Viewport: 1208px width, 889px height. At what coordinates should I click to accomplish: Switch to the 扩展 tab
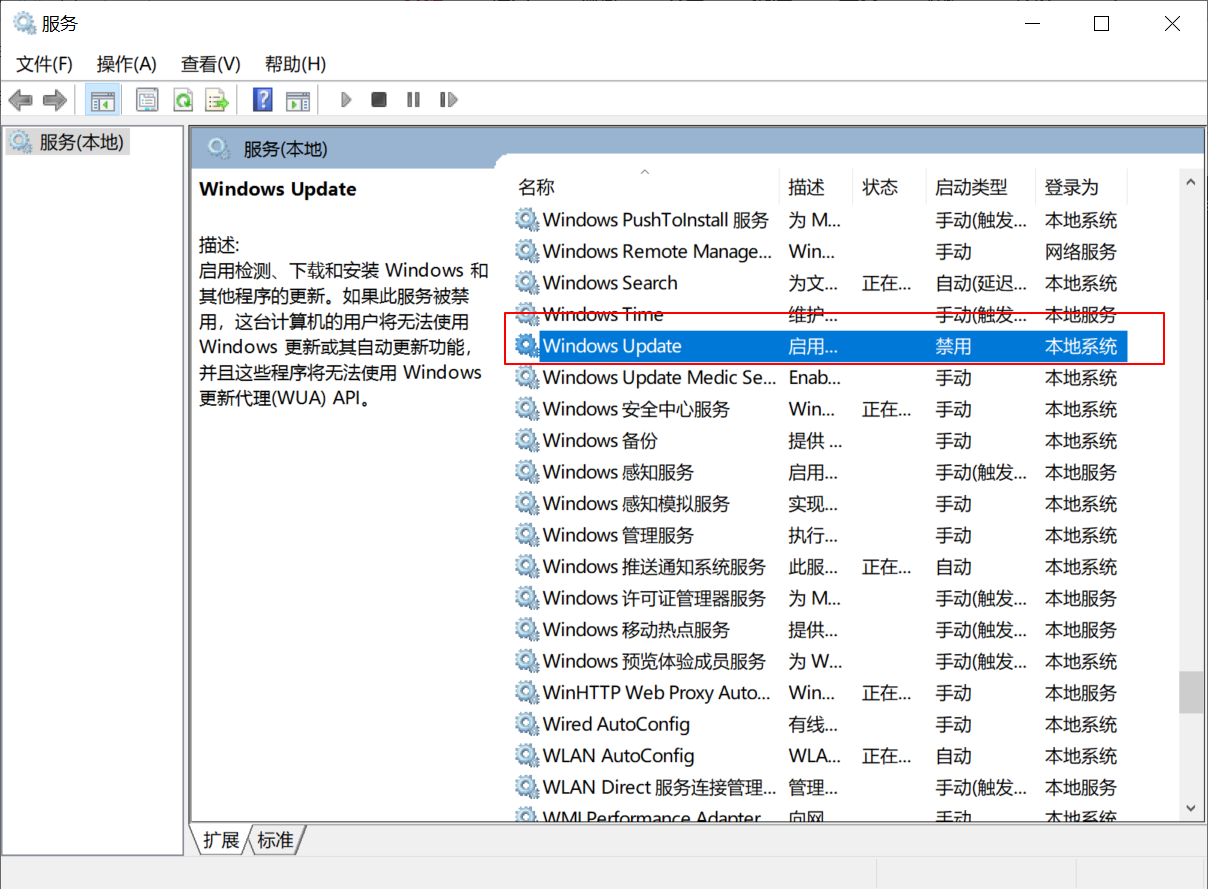pyautogui.click(x=221, y=840)
